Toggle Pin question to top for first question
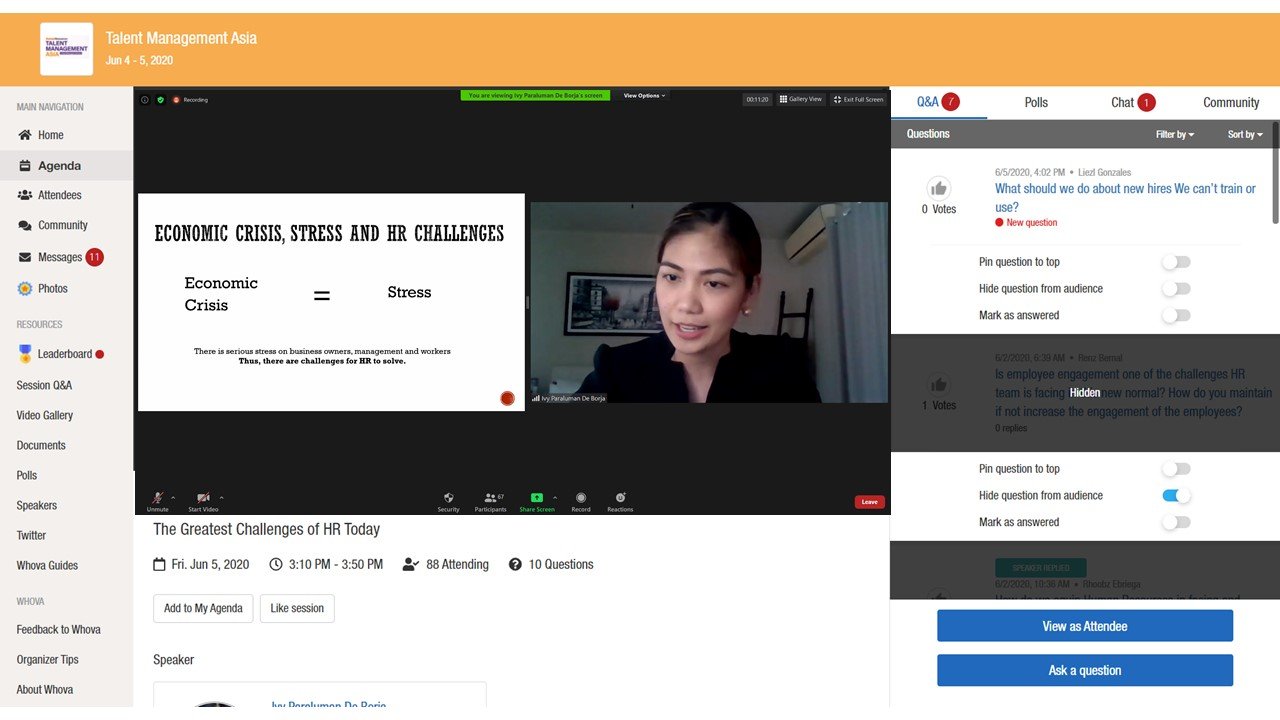Viewport: 1280px width, 720px height. [1176, 262]
